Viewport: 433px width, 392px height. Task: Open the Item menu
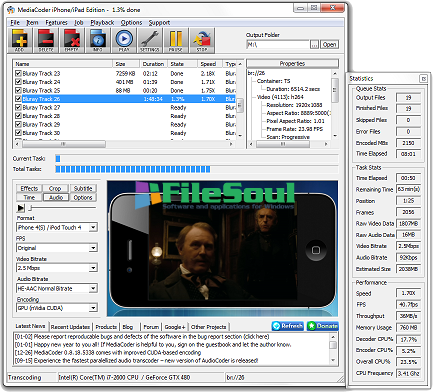coord(32,23)
